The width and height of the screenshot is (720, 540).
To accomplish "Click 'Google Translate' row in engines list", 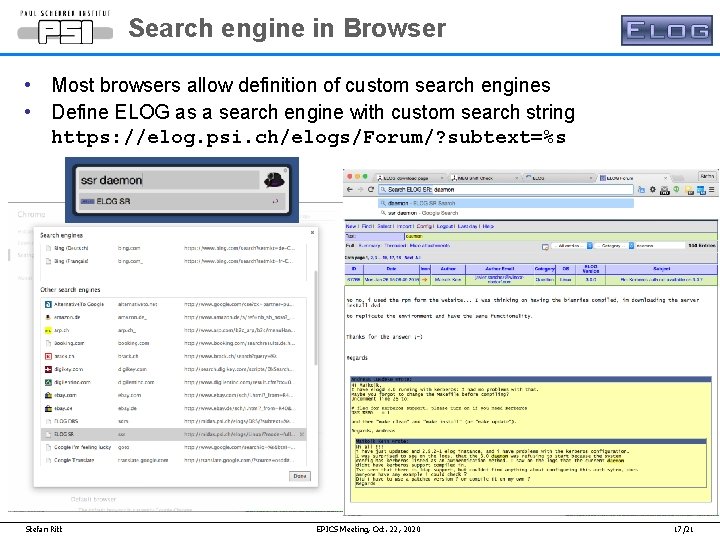I will (174, 460).
